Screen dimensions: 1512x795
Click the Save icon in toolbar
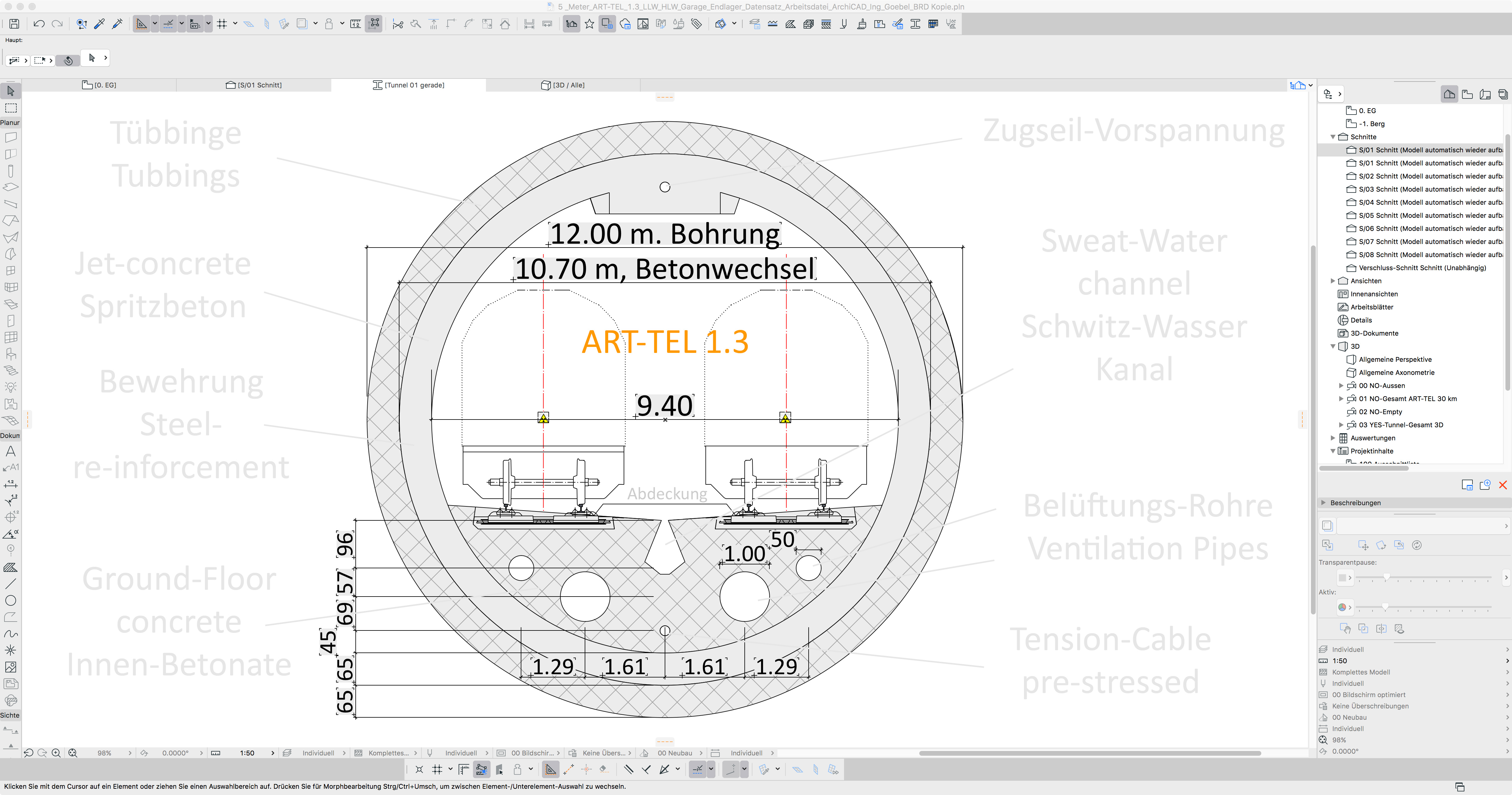coord(14,24)
